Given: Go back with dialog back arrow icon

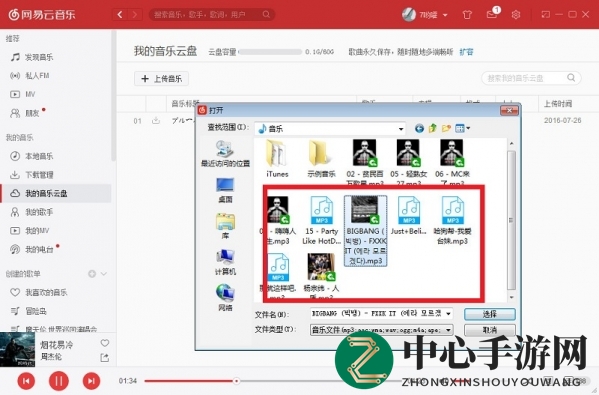Looking at the screenshot, I should 419,128.
